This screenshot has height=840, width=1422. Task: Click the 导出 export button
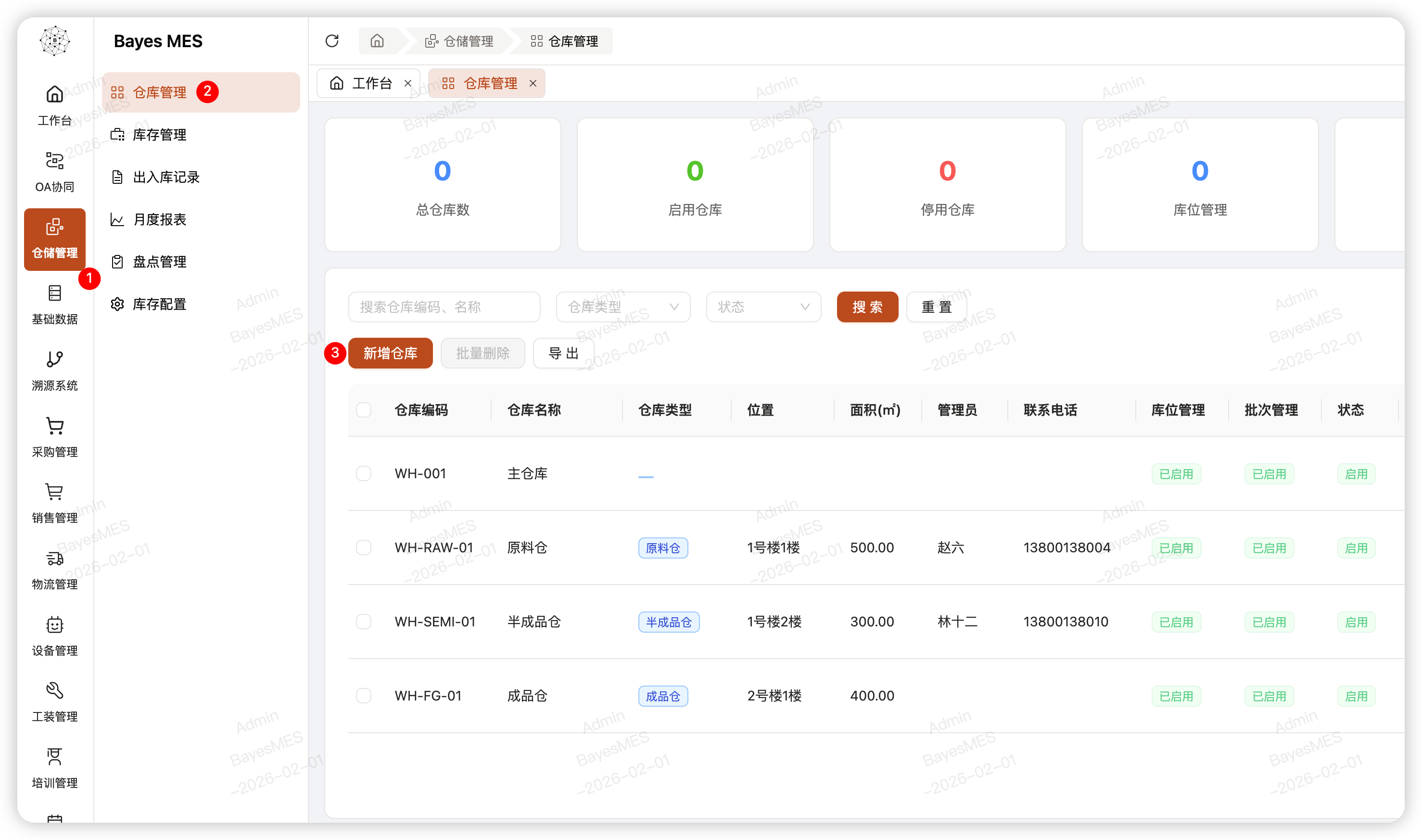563,353
